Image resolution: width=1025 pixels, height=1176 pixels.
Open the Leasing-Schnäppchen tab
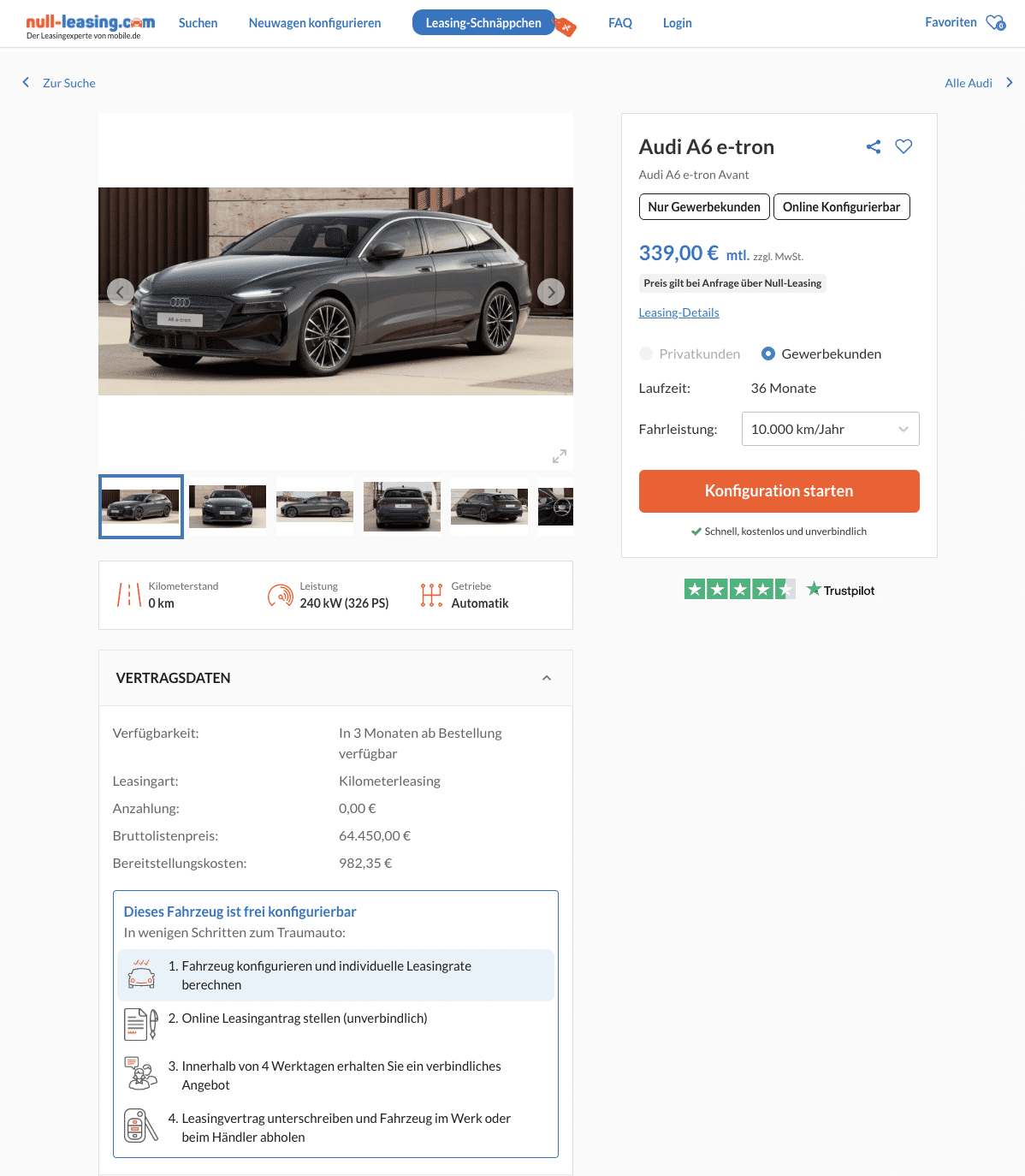tap(483, 23)
